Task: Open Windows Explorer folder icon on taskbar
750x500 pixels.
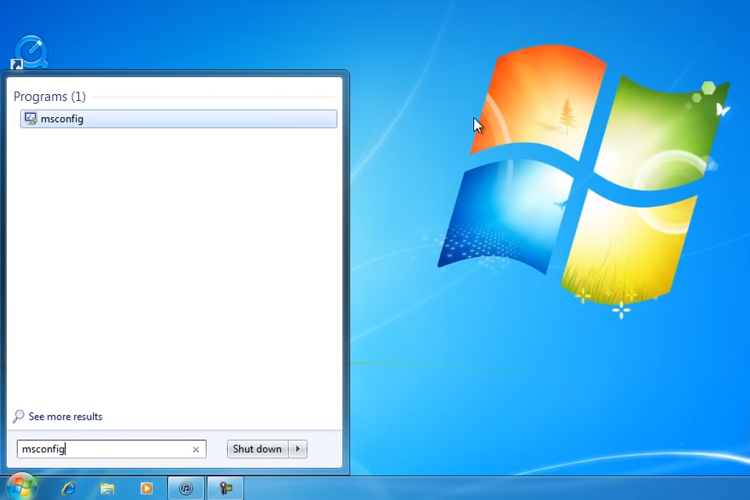Action: pos(107,488)
